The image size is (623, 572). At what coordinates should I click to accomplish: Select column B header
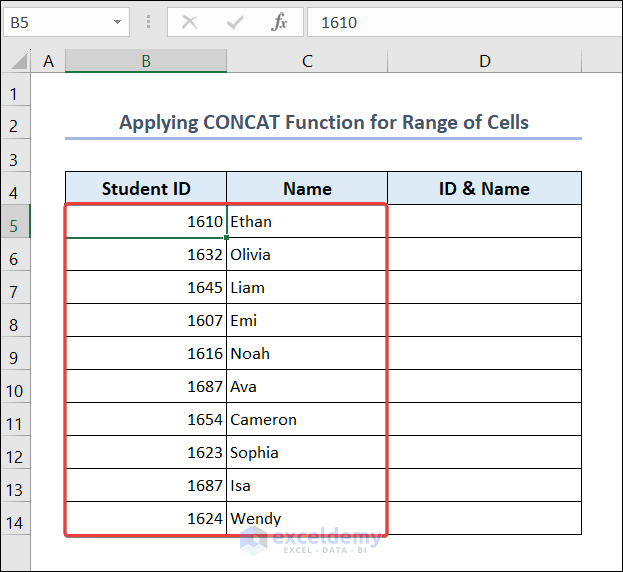pos(146,61)
